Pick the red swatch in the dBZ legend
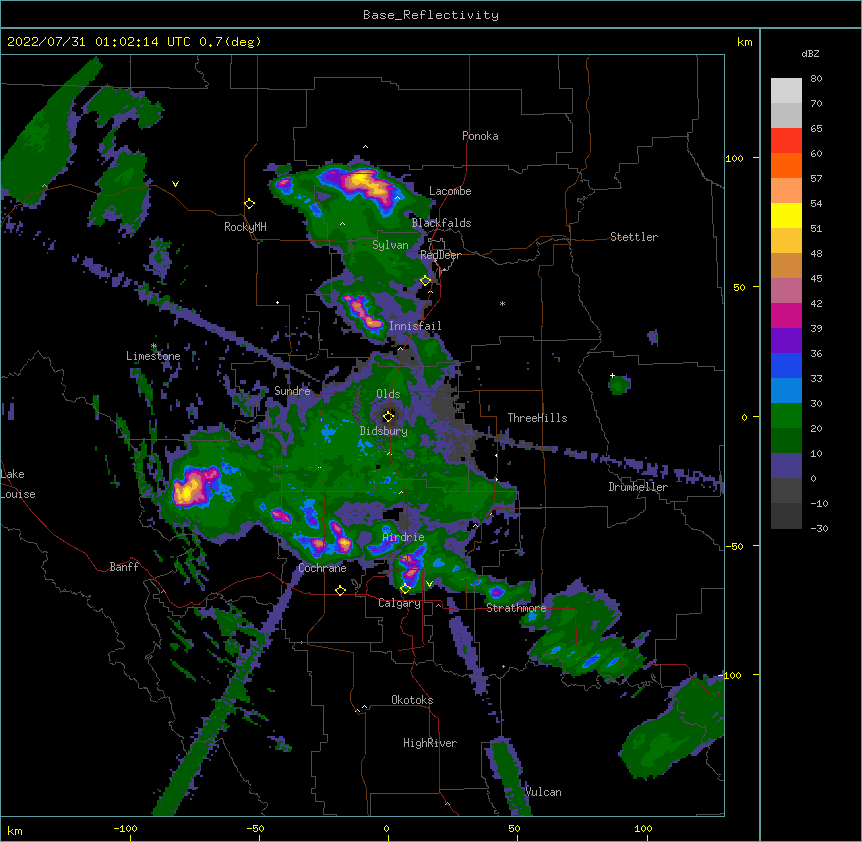This screenshot has height=842, width=862. click(786, 140)
